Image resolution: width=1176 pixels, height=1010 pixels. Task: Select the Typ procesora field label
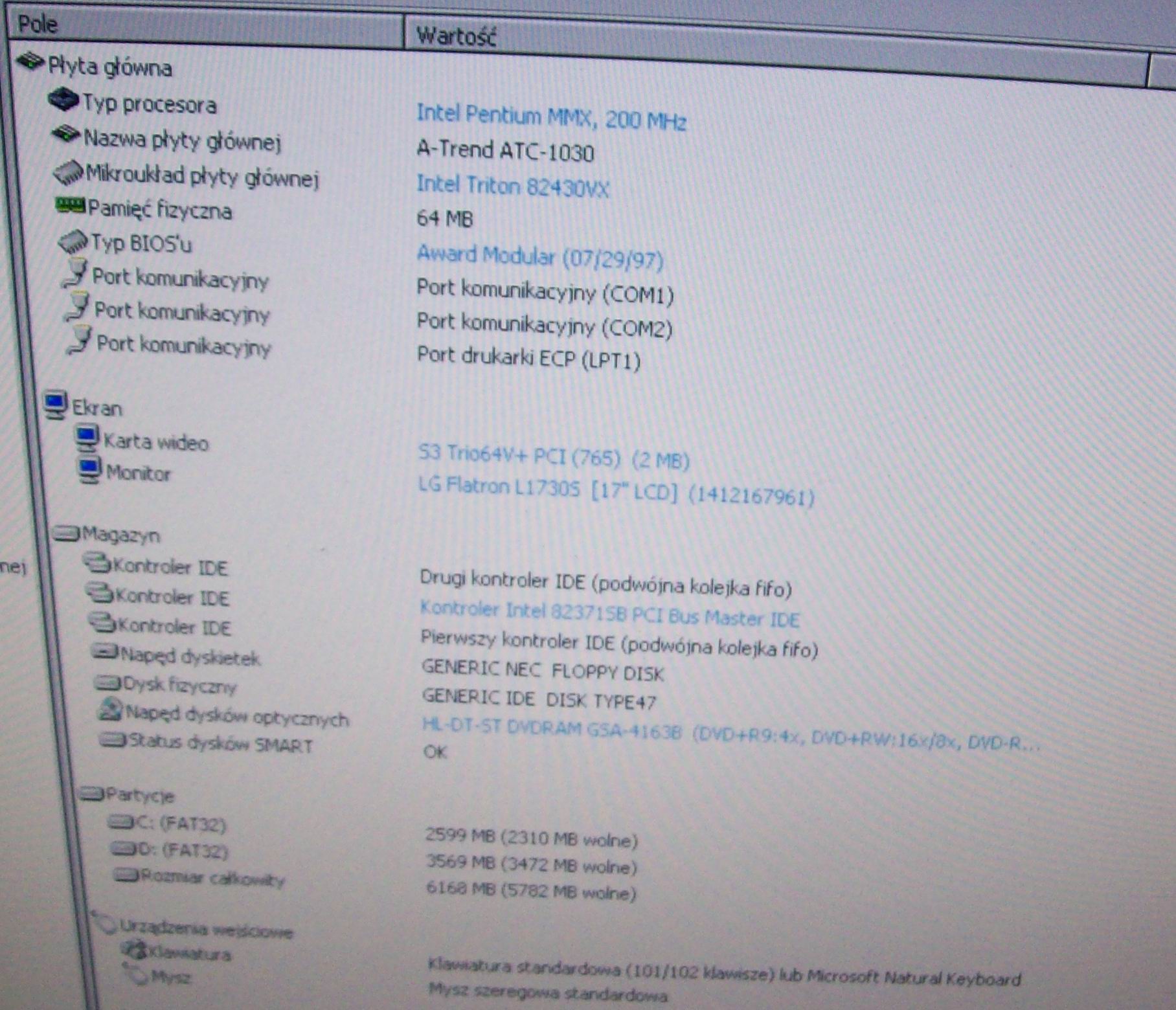[x=149, y=104]
